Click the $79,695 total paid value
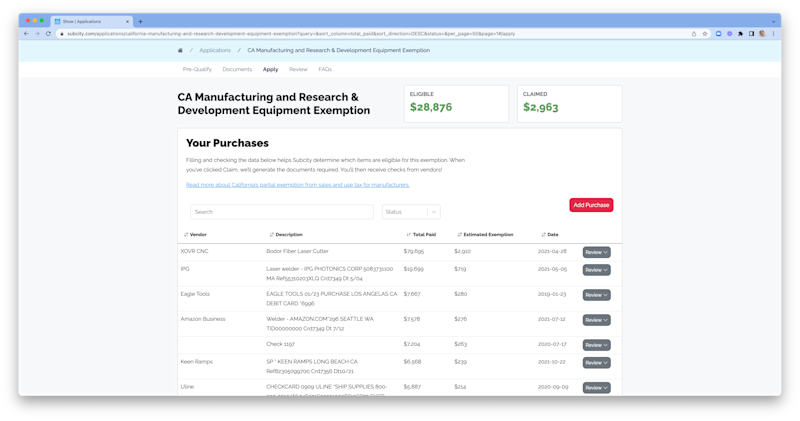Image resolution: width=800 pixels, height=421 pixels. 413,251
